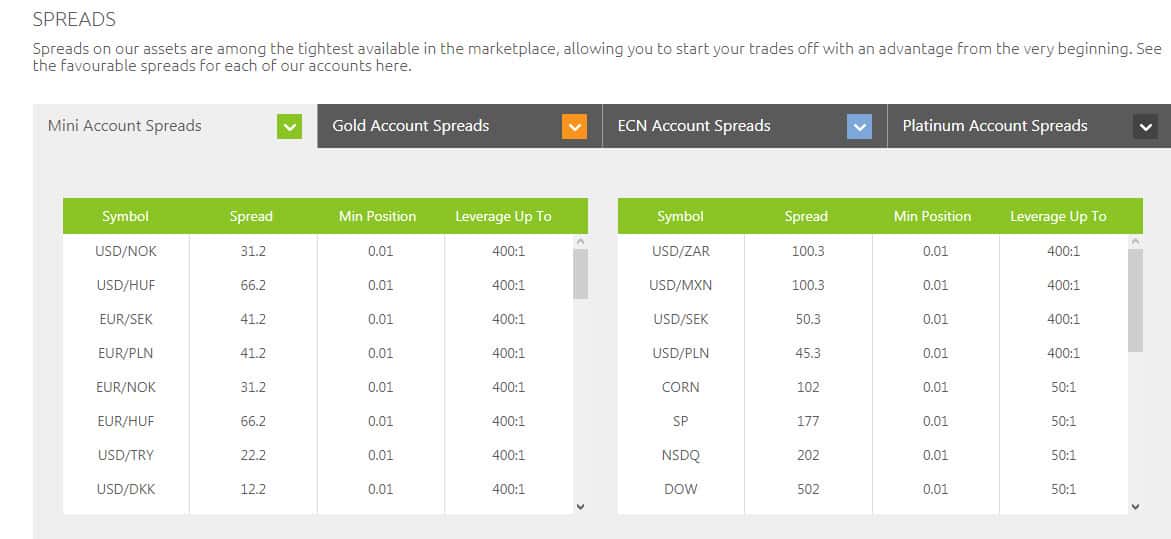Viewport: 1171px width, 539px height.
Task: Expand the blue ECN Account Spreads chevron
Action: point(859,127)
